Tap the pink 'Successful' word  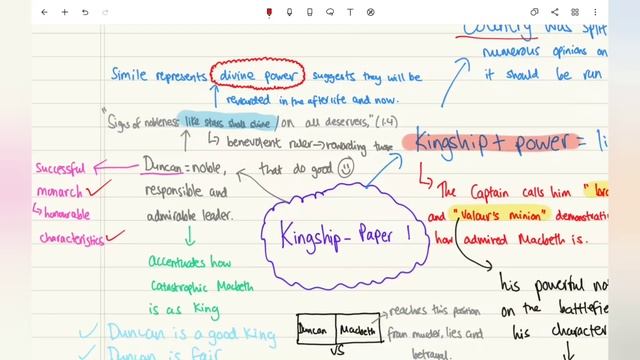(x=60, y=168)
